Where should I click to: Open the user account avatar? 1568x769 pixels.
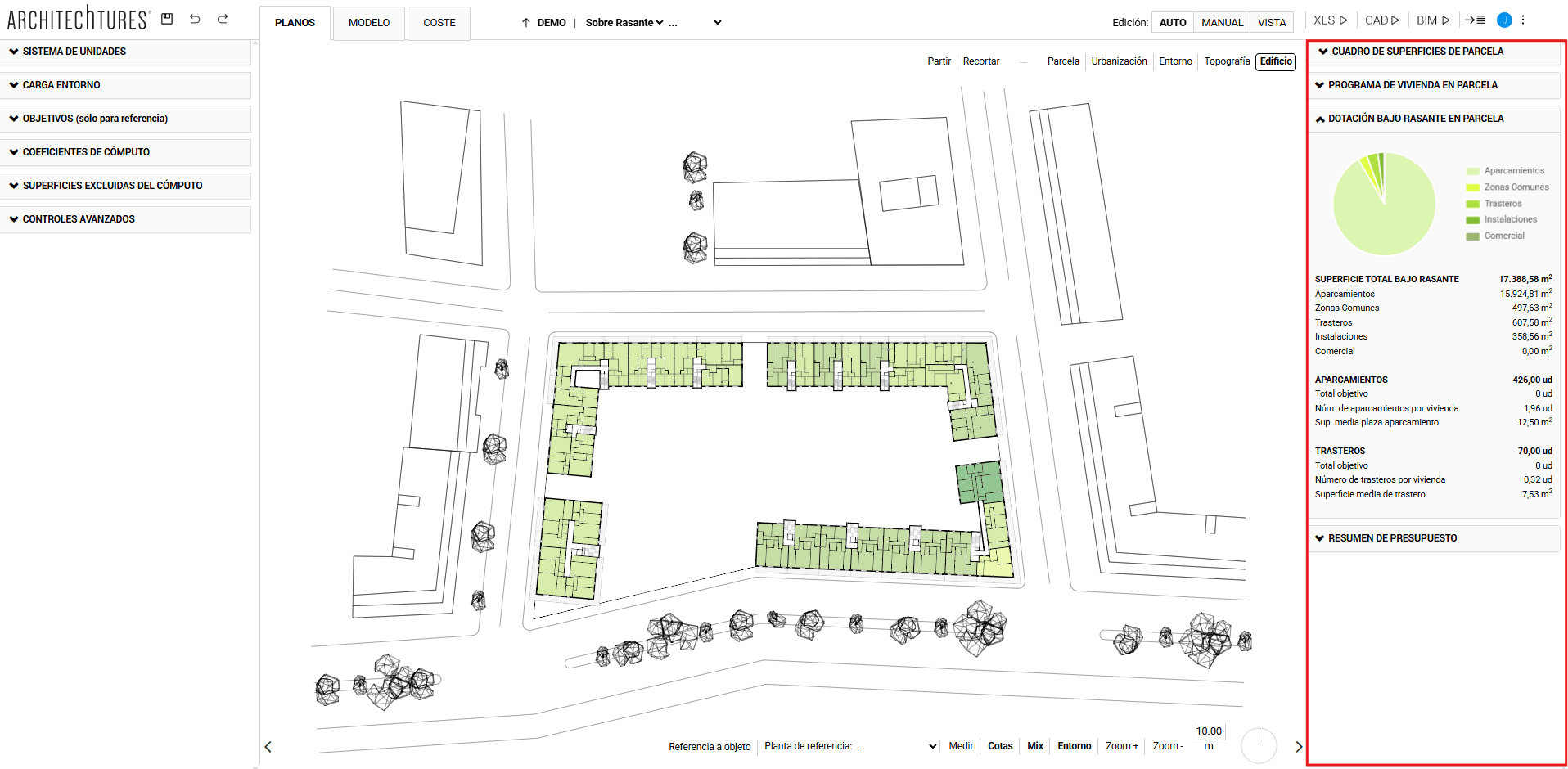click(x=1503, y=20)
